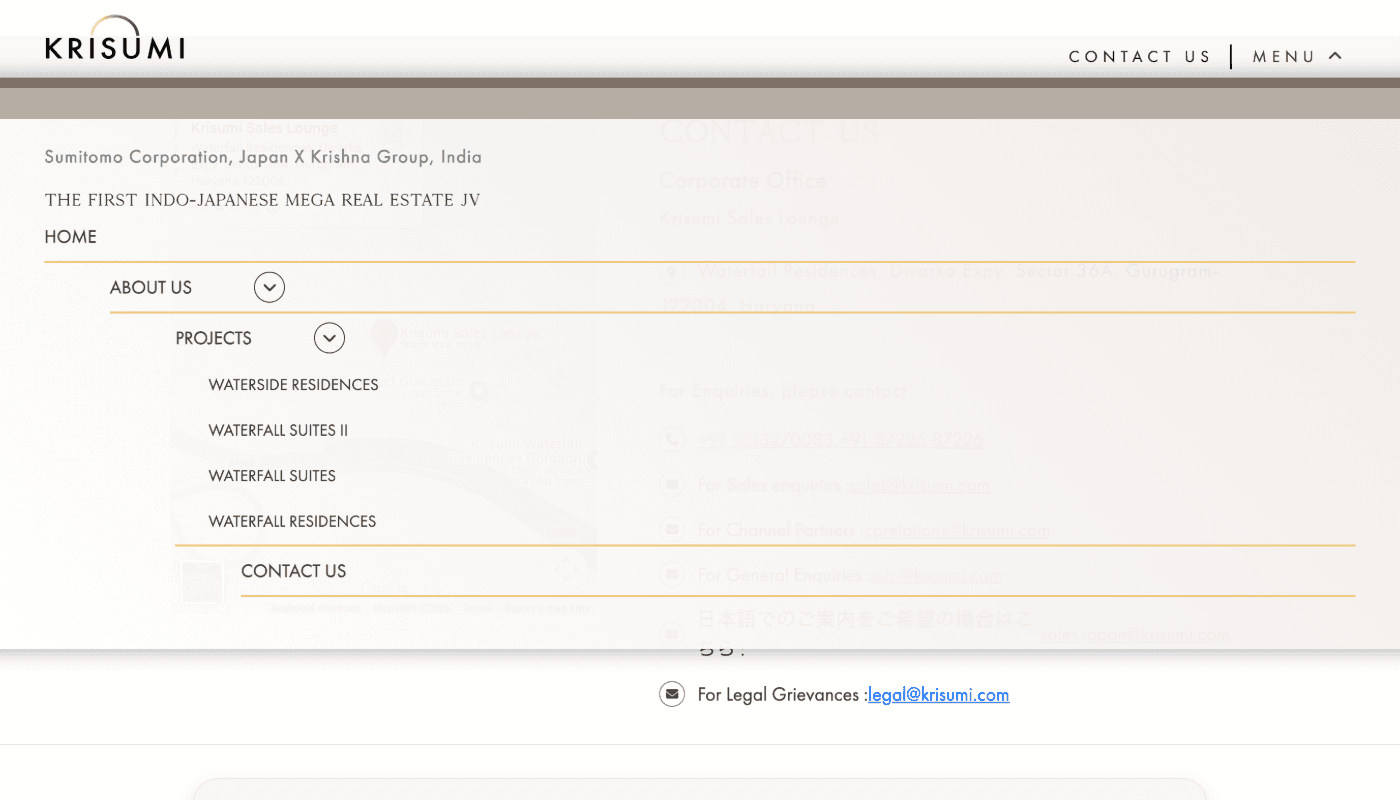Expand the PROJECTS submenu chevron
Screen dimensions: 1400x800
[329, 338]
